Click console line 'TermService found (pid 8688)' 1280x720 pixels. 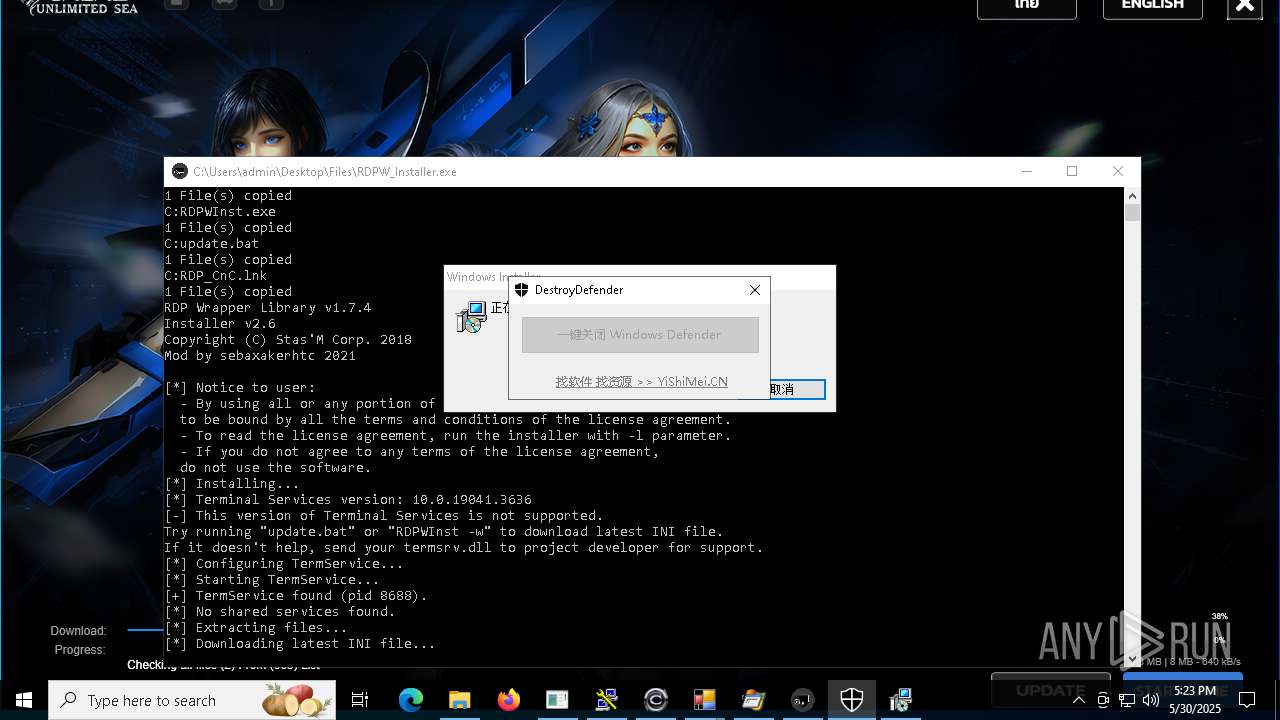(311, 596)
